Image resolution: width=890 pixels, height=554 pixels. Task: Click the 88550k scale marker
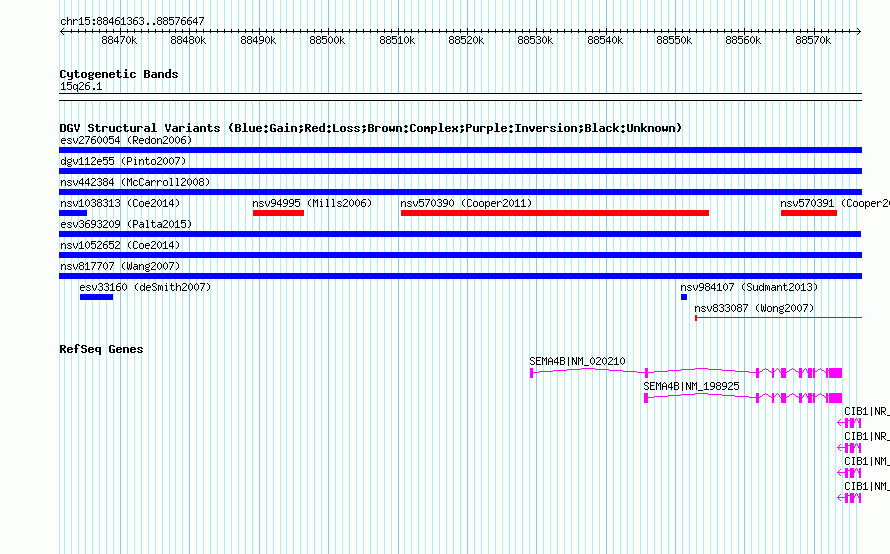(674, 40)
